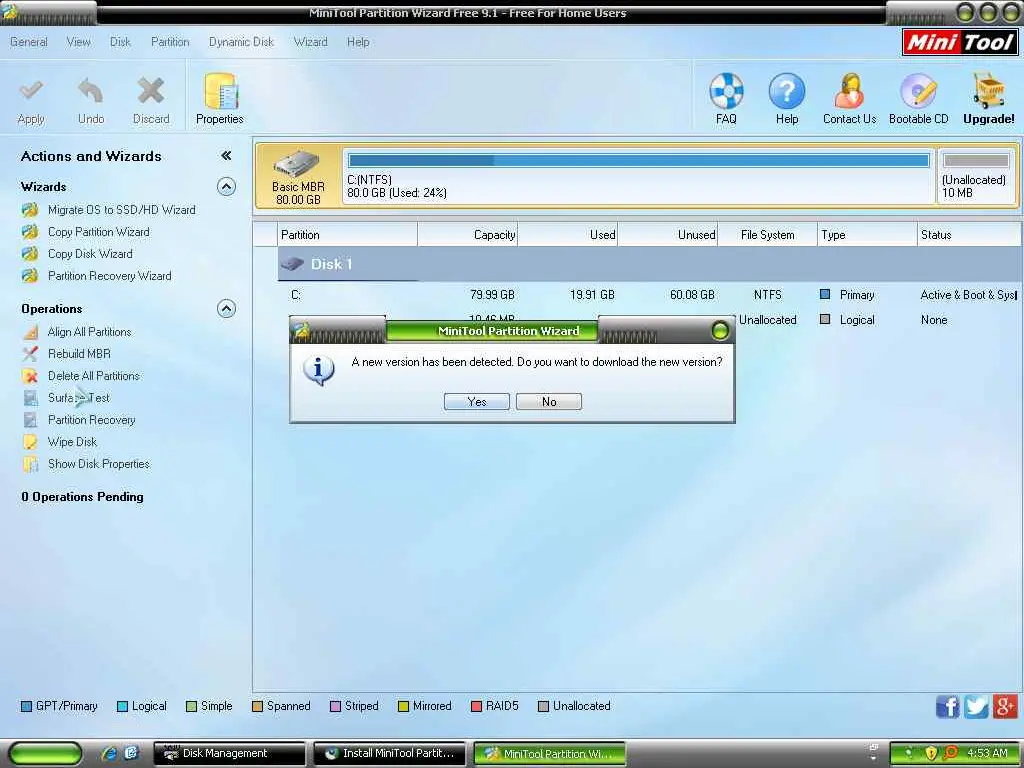Click the Mirrored legend color swatch
The width and height of the screenshot is (1024, 768).
tap(403, 707)
